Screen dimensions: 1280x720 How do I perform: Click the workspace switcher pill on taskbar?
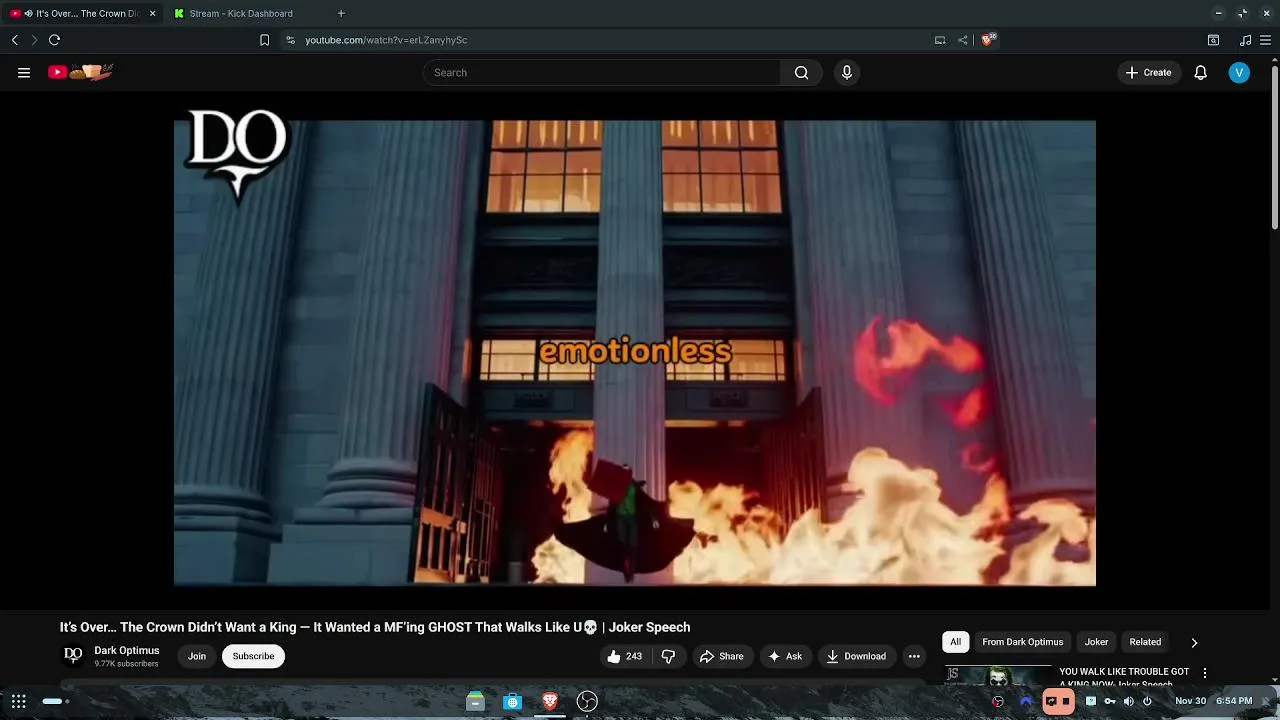(x=55, y=701)
